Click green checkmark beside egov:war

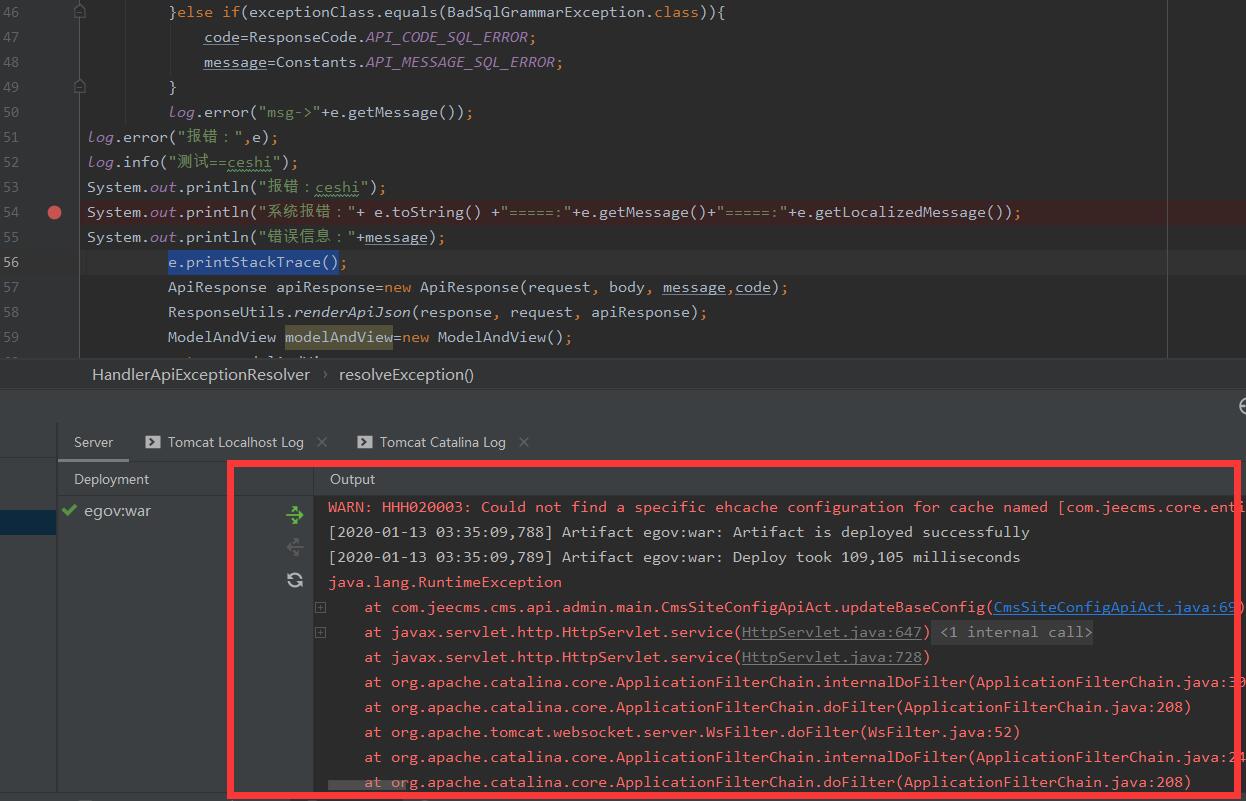coord(69,511)
